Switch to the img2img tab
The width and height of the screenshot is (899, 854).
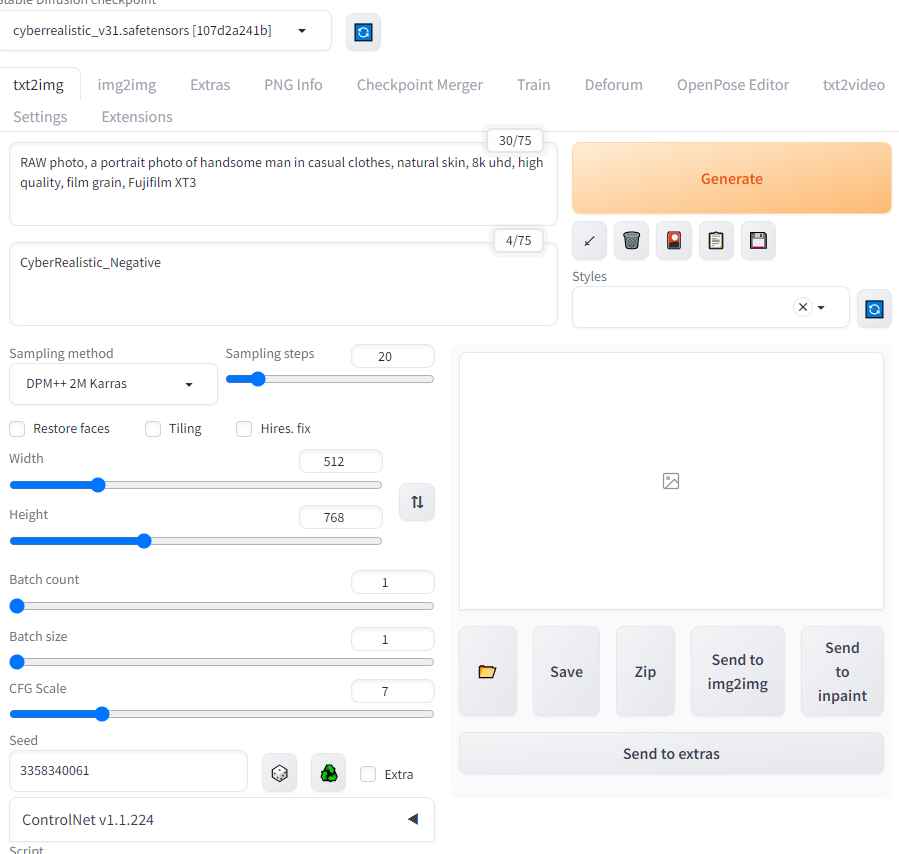coord(127,85)
